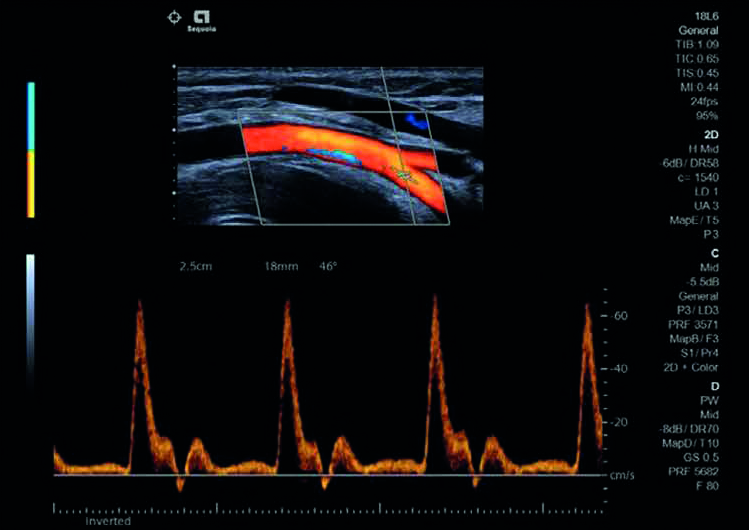
Task: Click the 18L6 transducer label
Action: [719, 18]
